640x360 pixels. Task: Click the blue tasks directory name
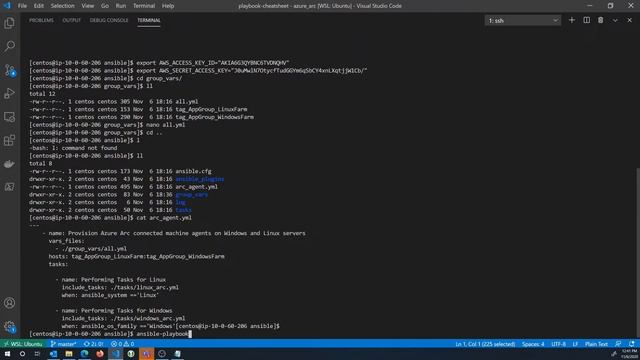(183, 210)
